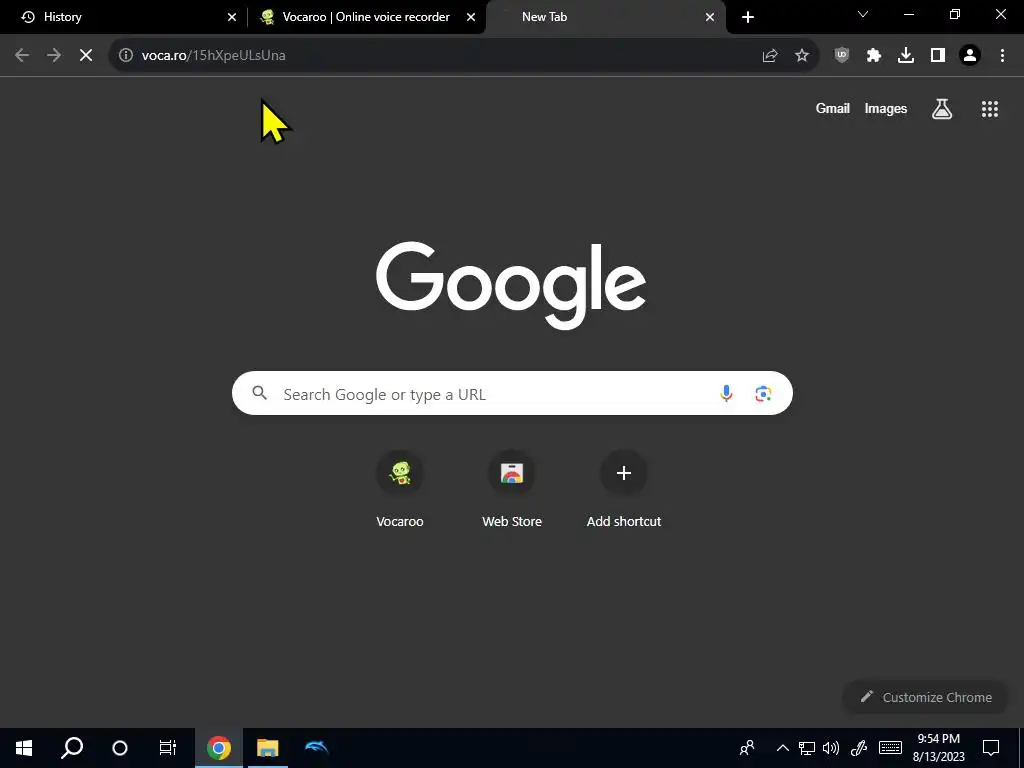Share this page icon
Viewport: 1024px width, 768px height.
coord(770,56)
